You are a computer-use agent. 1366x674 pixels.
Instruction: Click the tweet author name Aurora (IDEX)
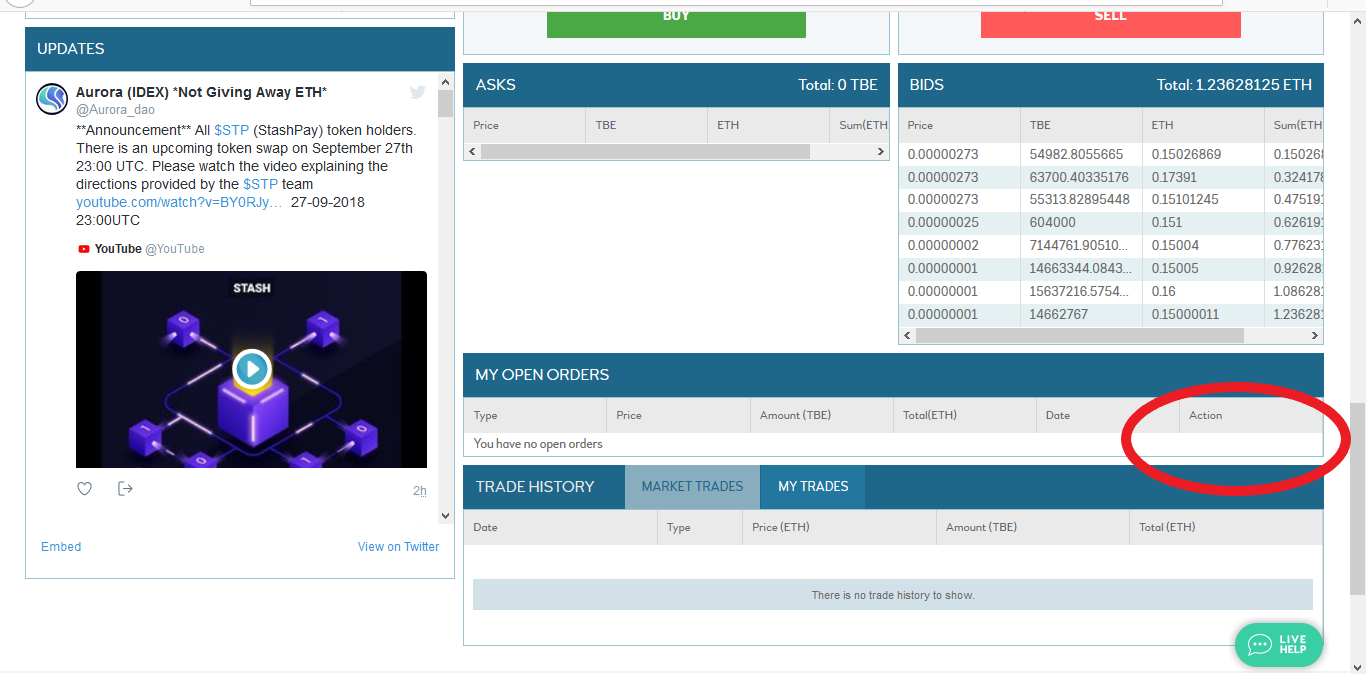click(201, 92)
